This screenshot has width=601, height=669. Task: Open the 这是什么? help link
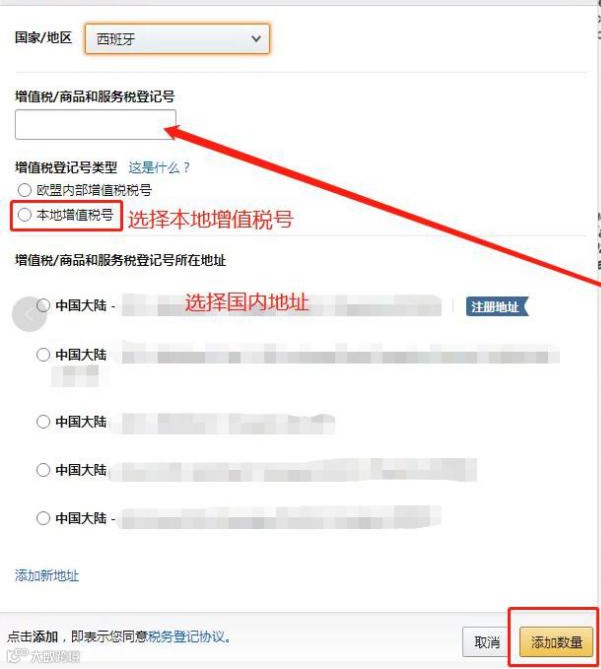[x=159, y=167]
